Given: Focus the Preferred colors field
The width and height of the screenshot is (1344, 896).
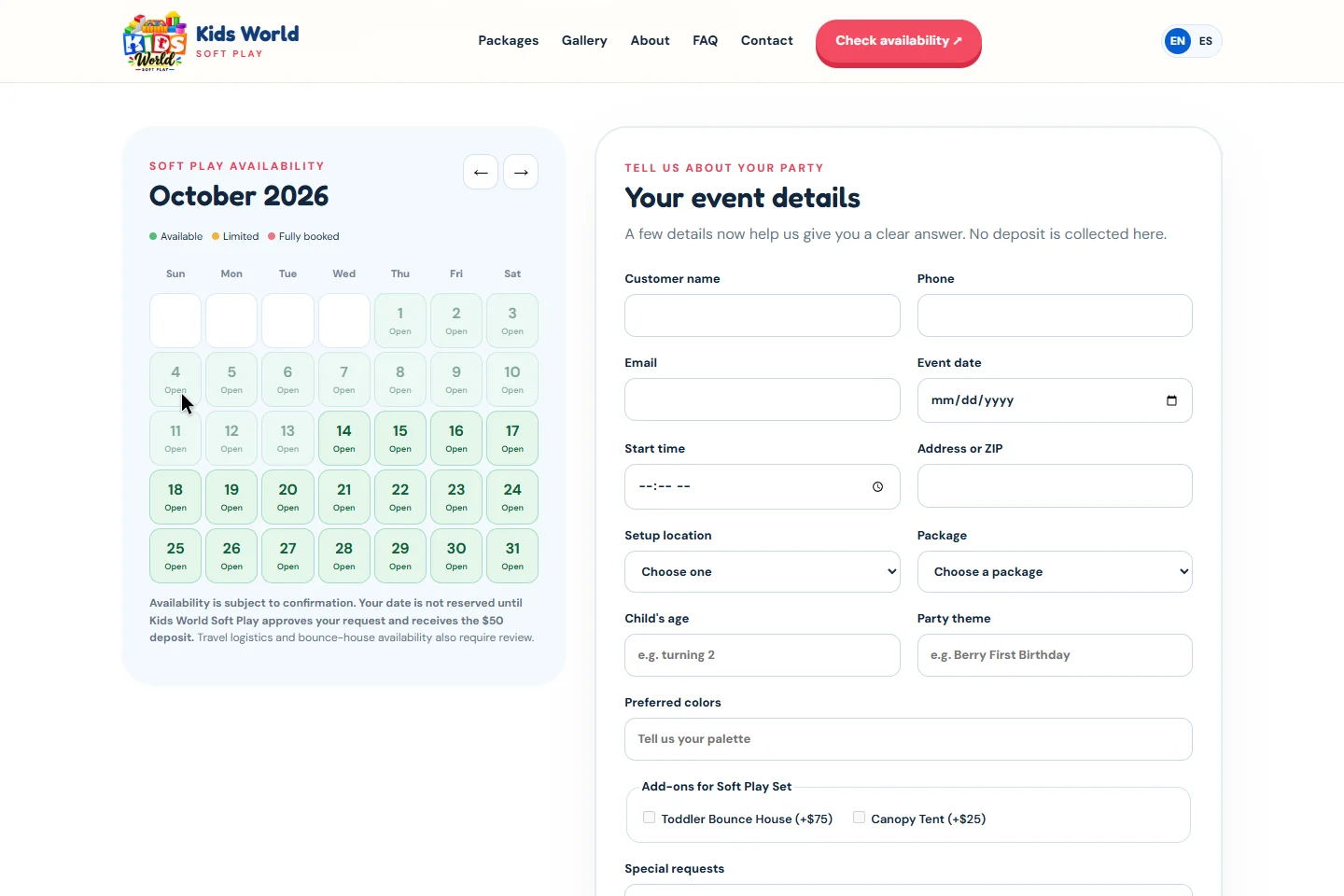Looking at the screenshot, I should [x=908, y=739].
